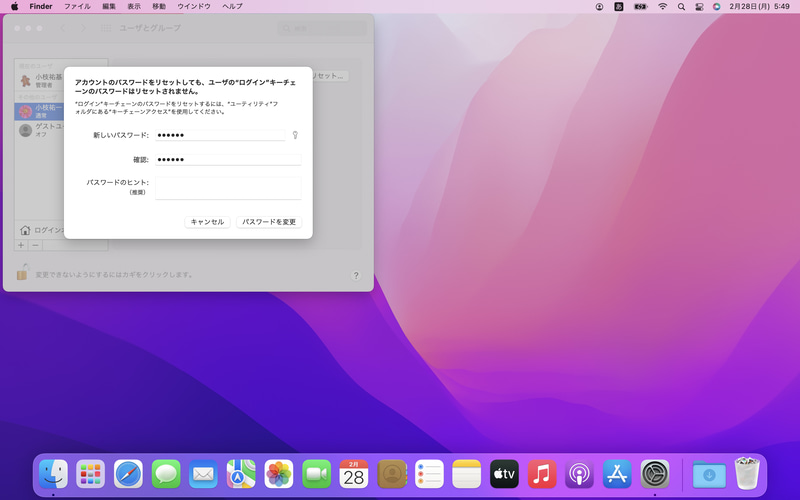Check the battery status icon
800x500 pixels.
point(641,7)
